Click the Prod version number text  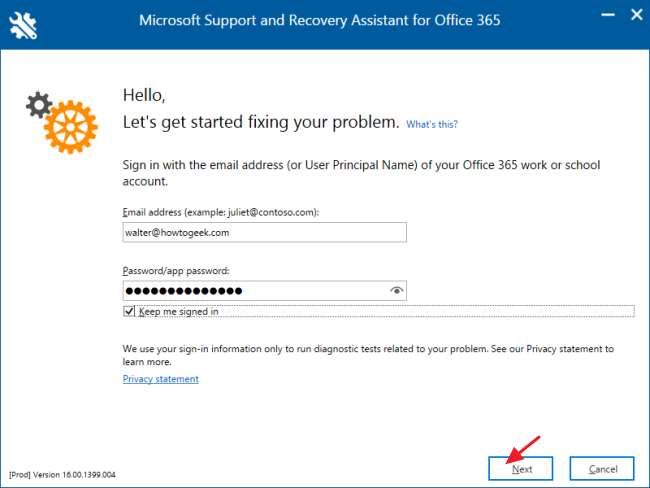click(x=62, y=474)
